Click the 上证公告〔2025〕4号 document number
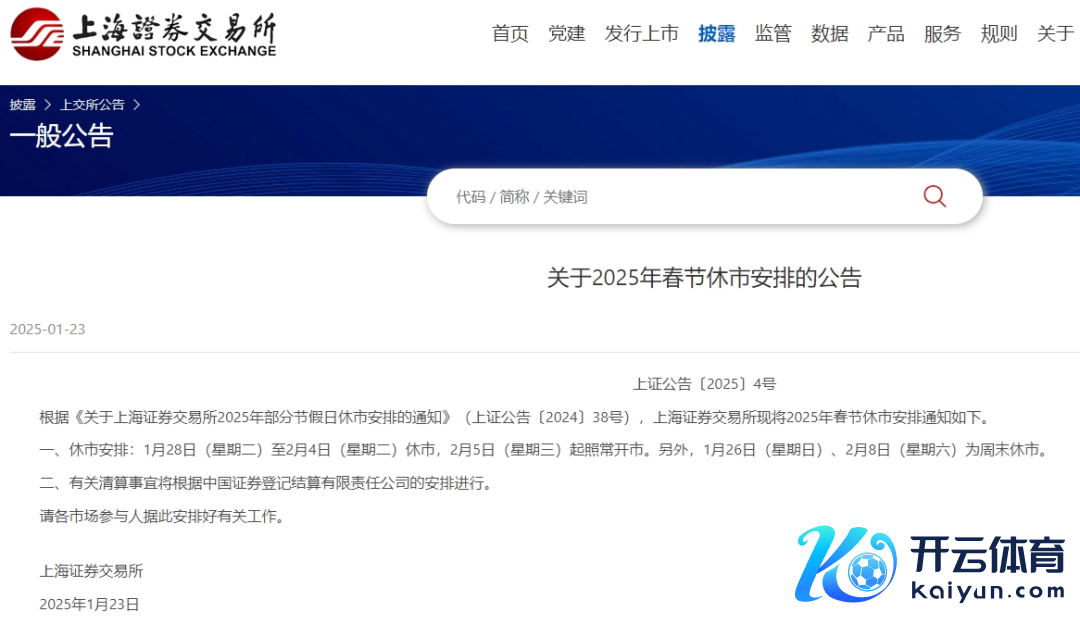This screenshot has height=624, width=1080. click(704, 383)
